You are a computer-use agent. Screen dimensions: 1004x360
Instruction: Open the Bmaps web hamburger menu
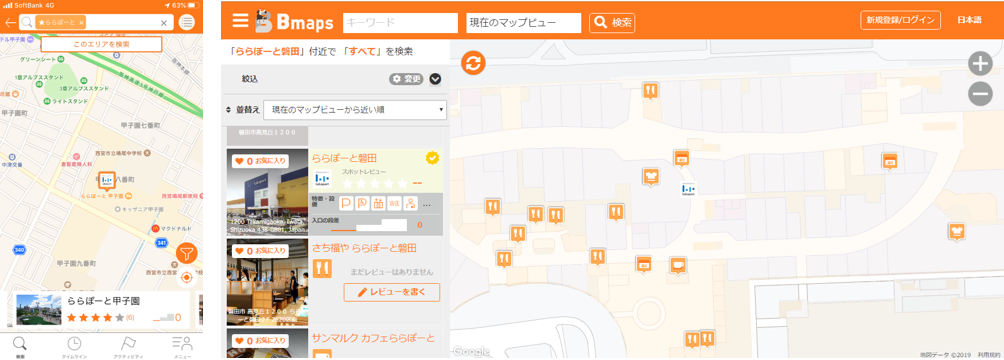pos(240,20)
